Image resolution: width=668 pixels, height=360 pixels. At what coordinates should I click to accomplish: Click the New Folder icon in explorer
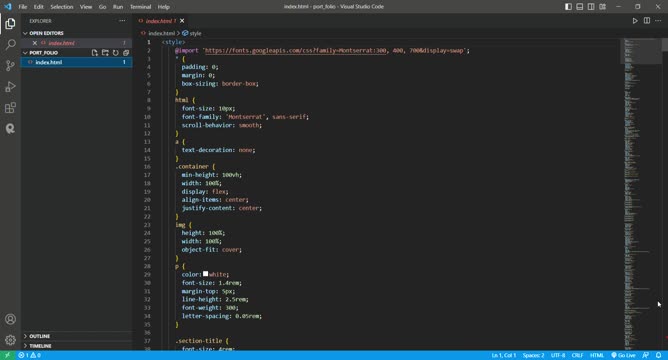105,53
